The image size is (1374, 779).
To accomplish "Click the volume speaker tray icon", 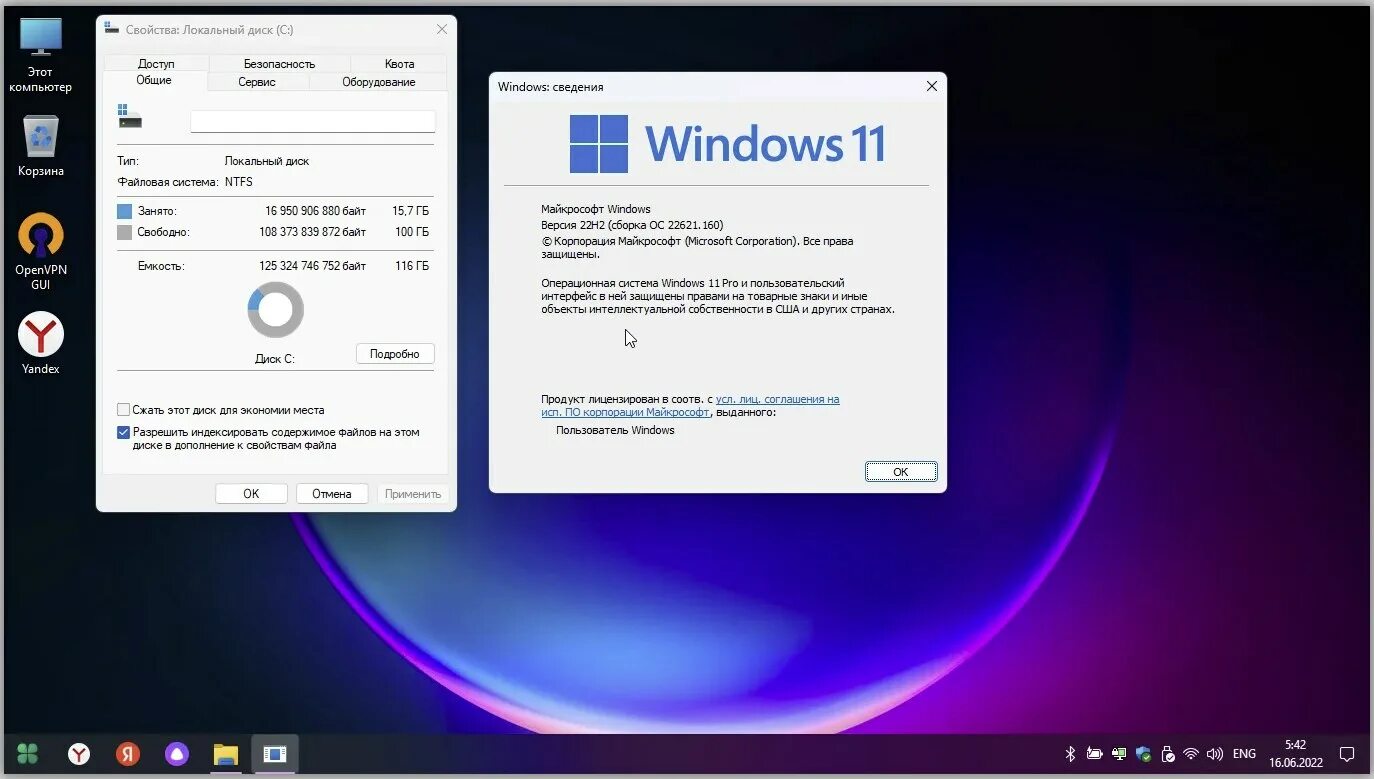I will (1215, 754).
